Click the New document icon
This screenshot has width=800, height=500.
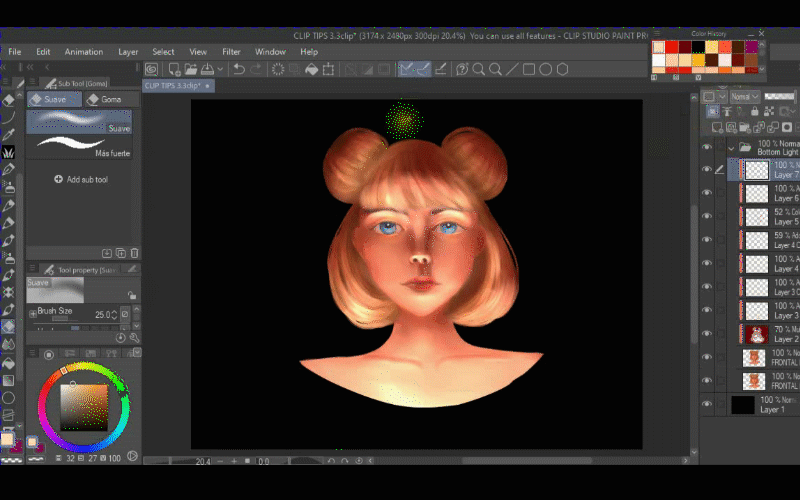pos(174,69)
